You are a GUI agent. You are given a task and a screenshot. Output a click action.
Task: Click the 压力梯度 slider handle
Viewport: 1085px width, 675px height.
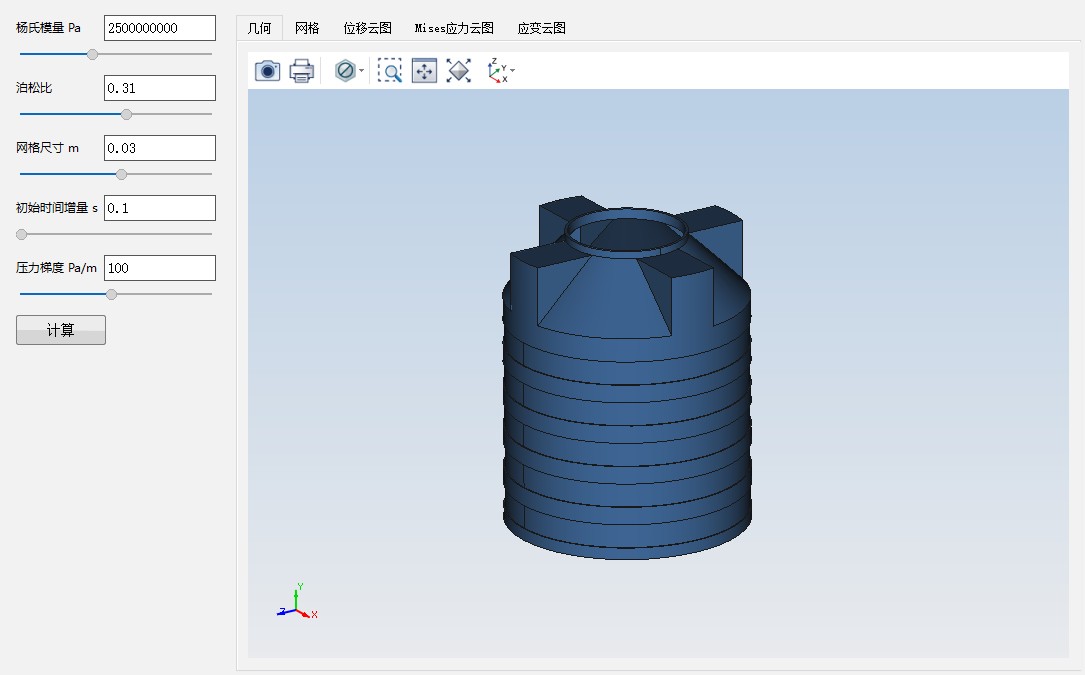pos(111,294)
